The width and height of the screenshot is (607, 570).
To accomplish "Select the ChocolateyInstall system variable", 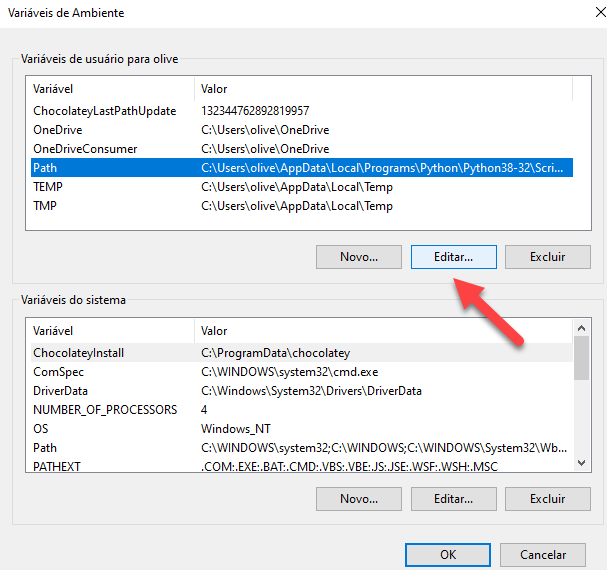I will pyautogui.click(x=302, y=353).
